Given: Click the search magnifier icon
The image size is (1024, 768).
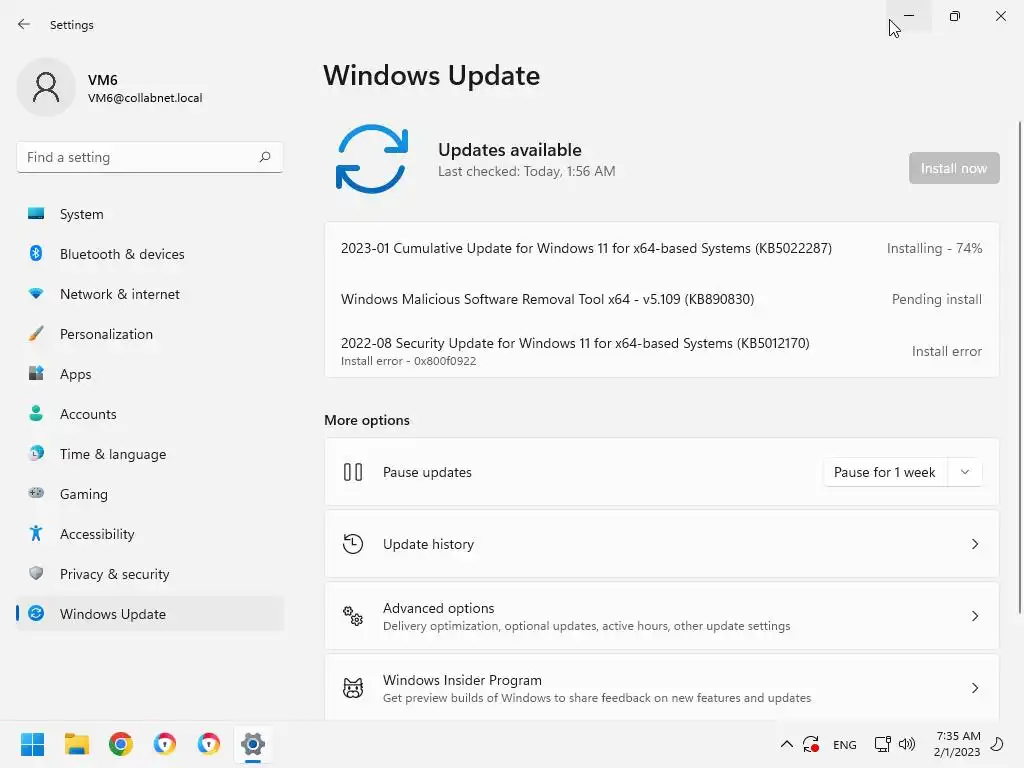Looking at the screenshot, I should (264, 157).
